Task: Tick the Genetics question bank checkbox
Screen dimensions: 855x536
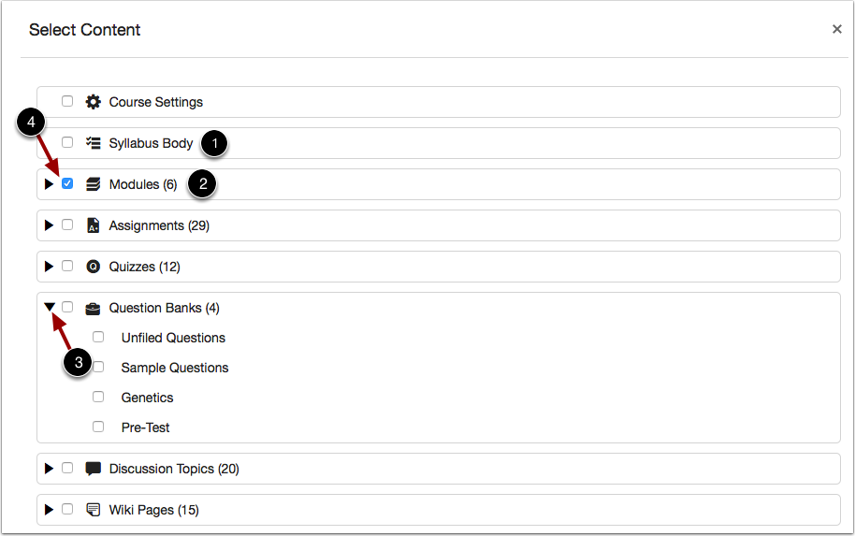Action: (98, 396)
